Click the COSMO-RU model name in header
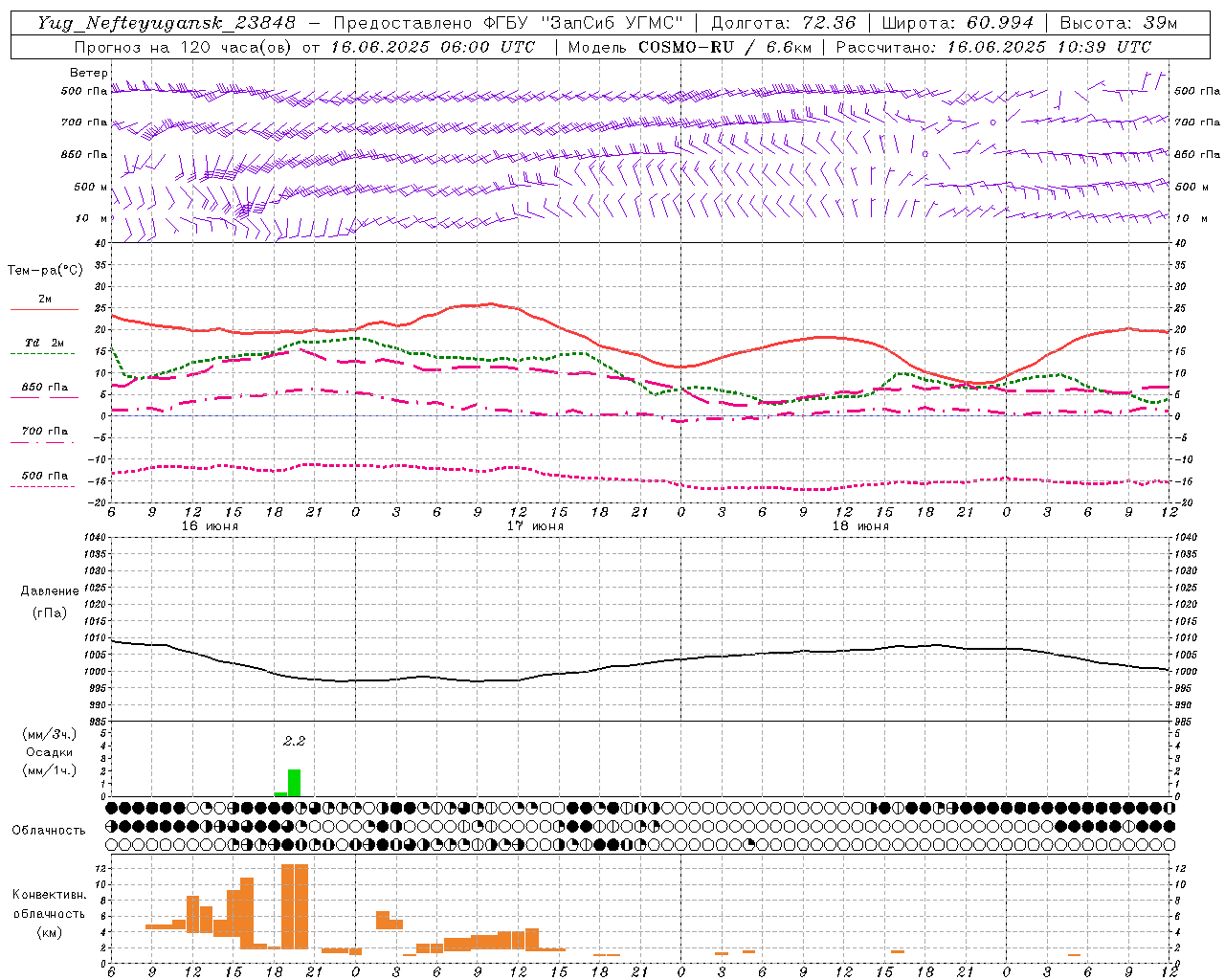 click(x=687, y=47)
